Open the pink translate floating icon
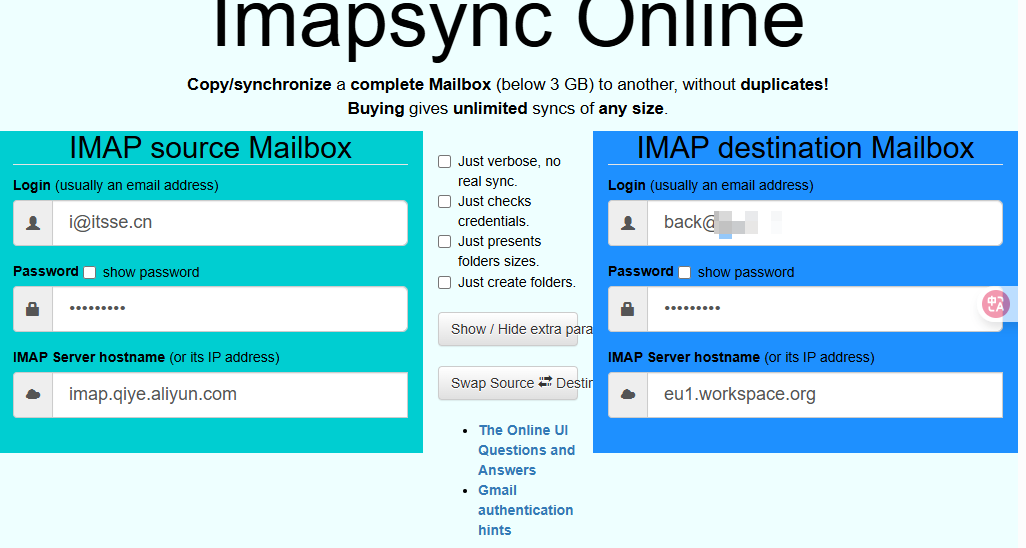This screenshot has height=548, width=1026. coord(996,304)
